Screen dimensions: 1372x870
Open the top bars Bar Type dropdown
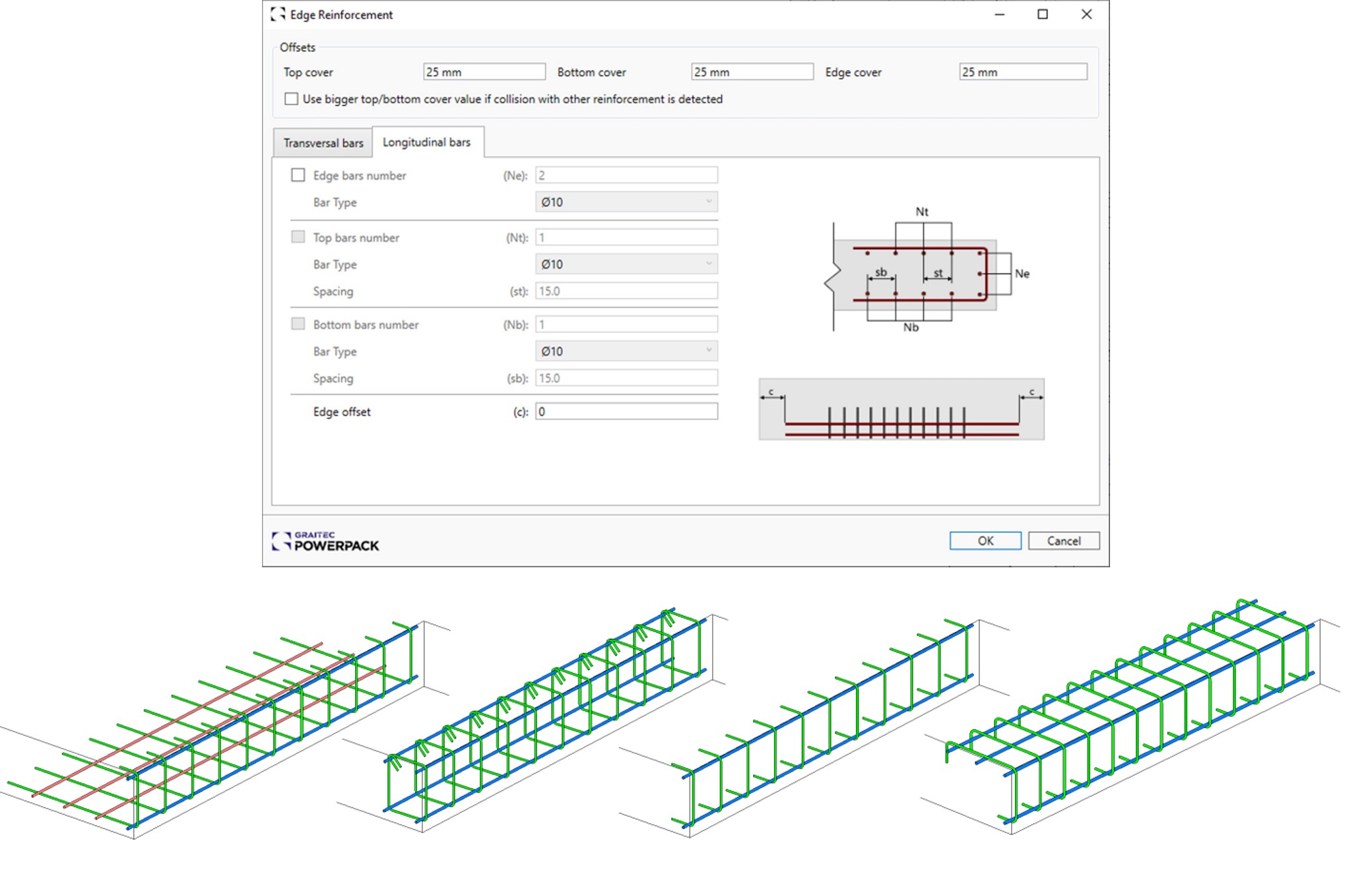(626, 264)
